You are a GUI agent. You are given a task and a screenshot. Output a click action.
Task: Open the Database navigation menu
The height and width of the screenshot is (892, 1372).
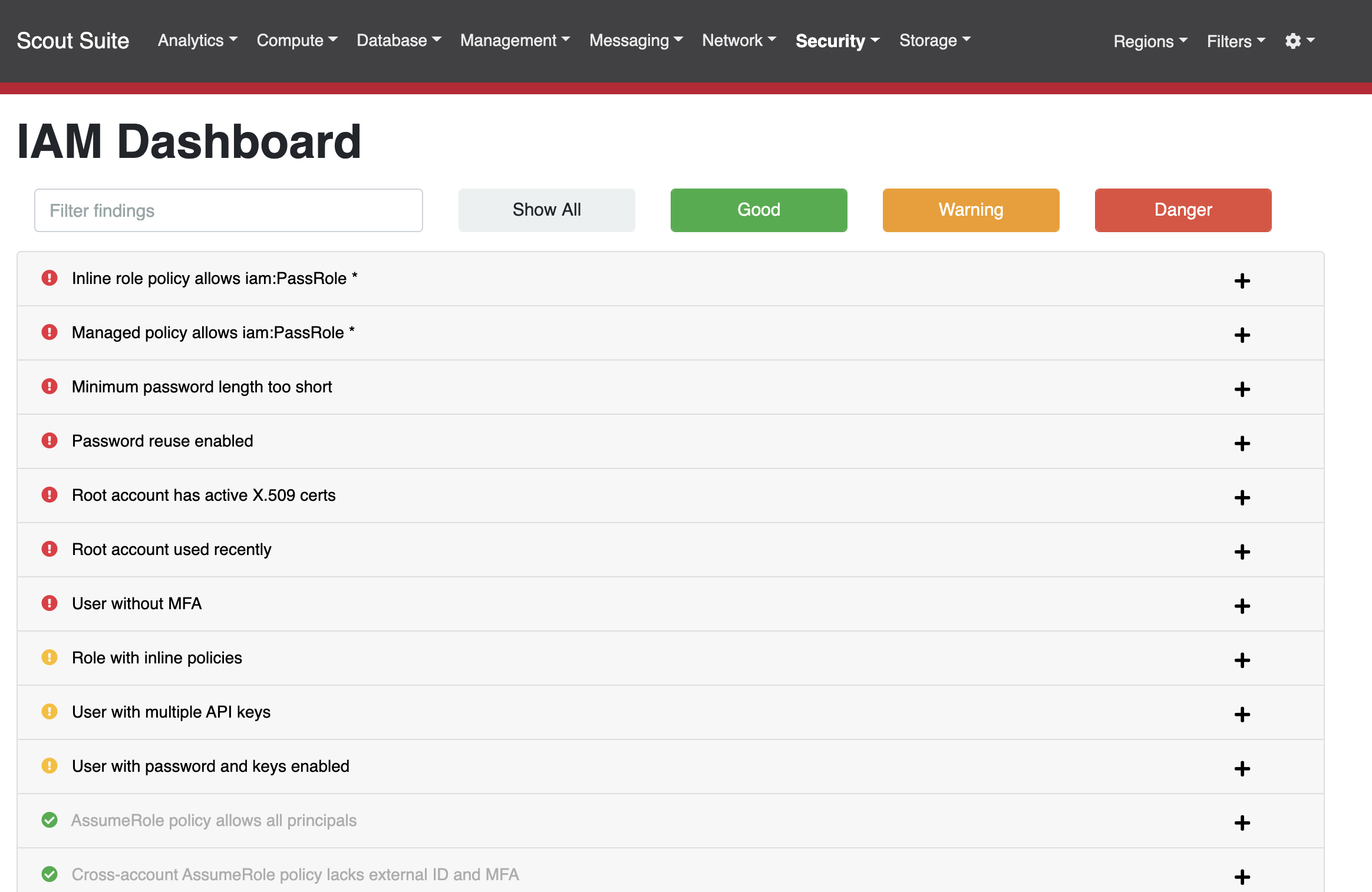pos(399,40)
